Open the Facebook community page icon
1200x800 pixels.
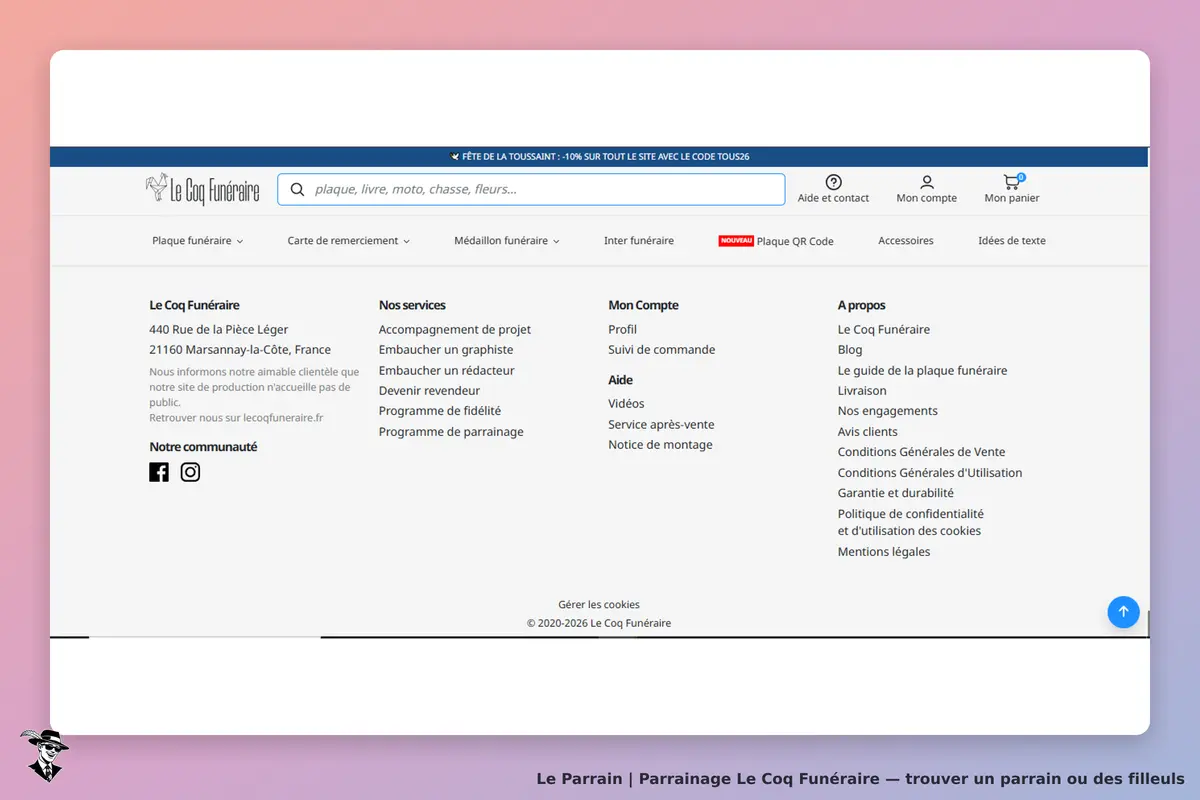159,472
